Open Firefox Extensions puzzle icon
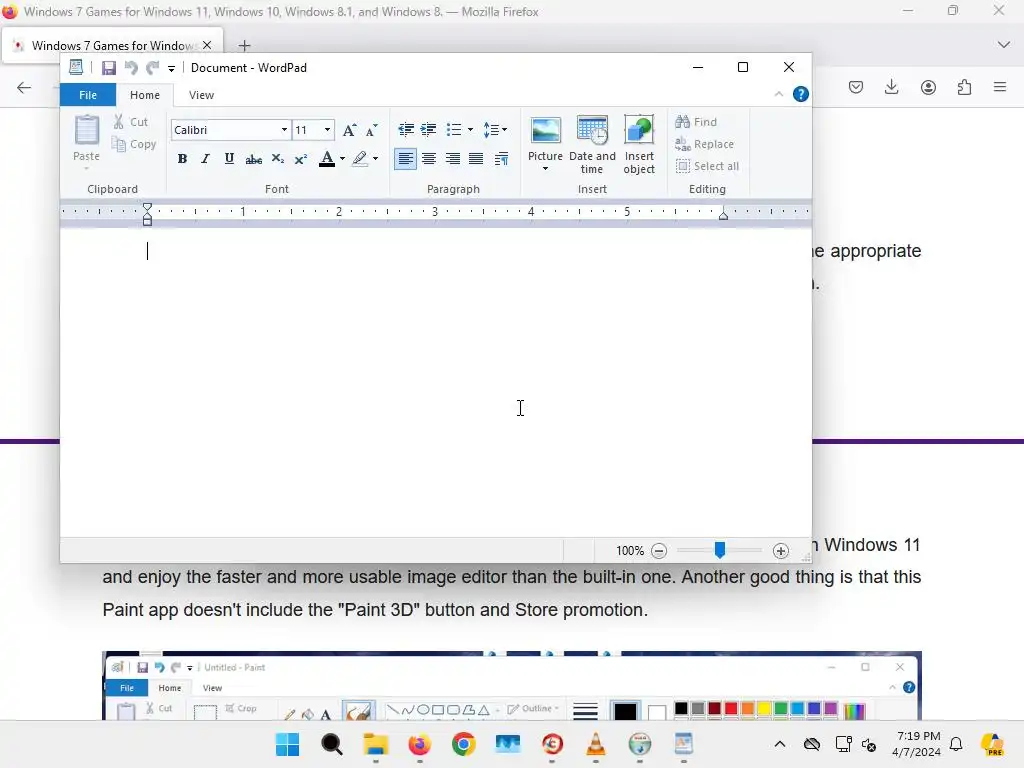Image resolution: width=1024 pixels, height=768 pixels. tap(965, 87)
